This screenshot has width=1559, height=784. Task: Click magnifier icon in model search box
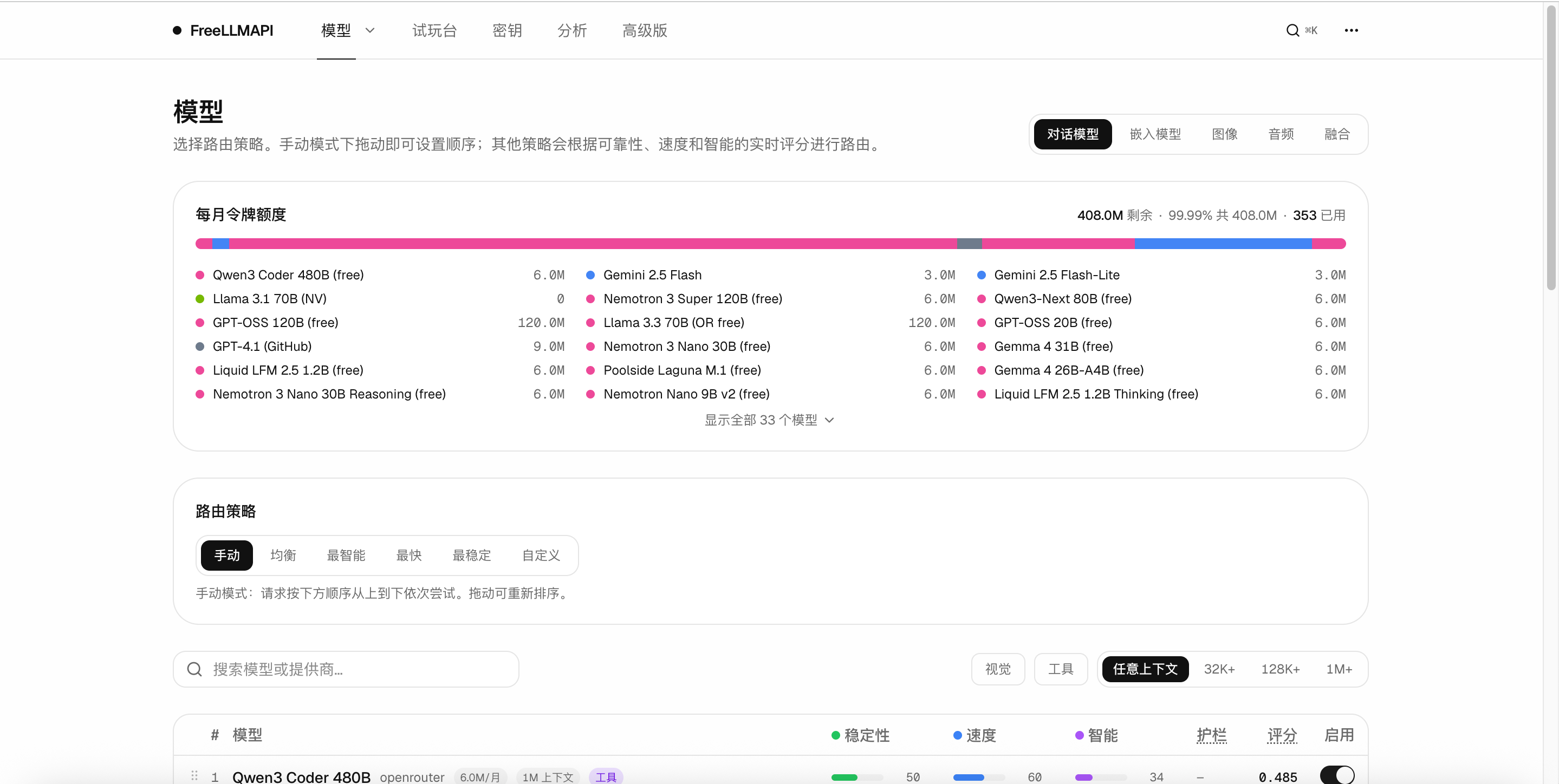pos(194,669)
